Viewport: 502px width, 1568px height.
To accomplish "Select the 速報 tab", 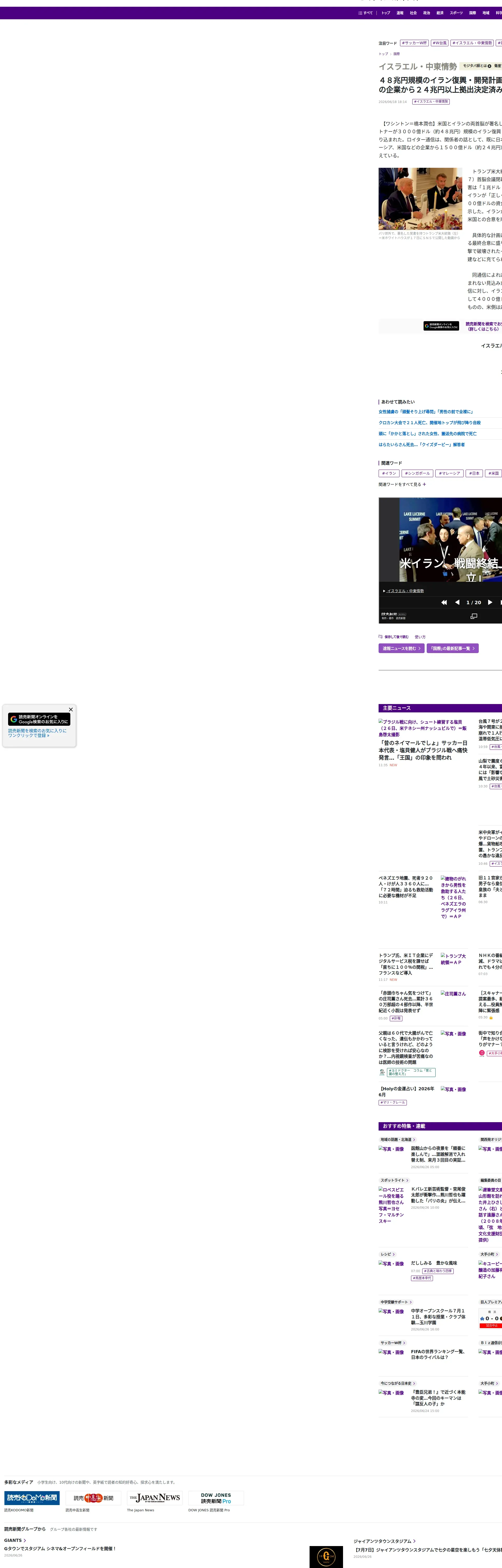I will point(400,13).
